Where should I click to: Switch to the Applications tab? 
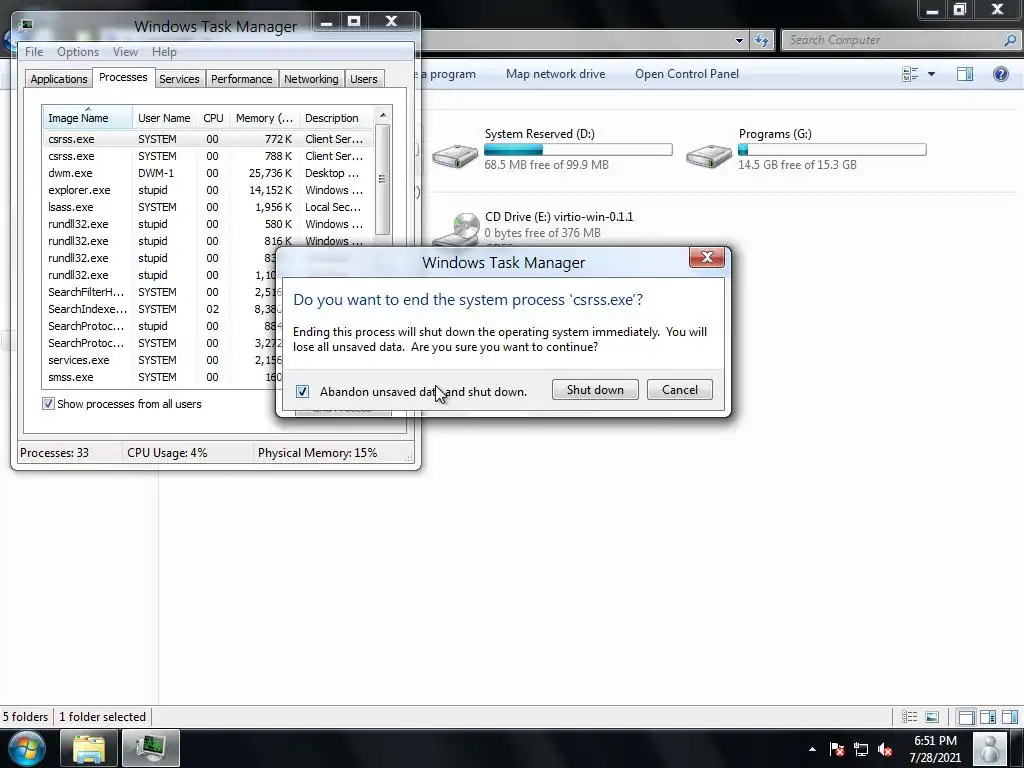pos(58,79)
